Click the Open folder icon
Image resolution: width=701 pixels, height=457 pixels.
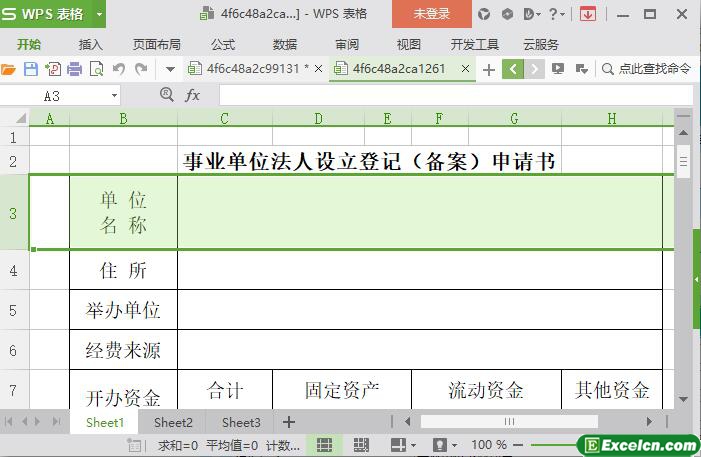9,69
